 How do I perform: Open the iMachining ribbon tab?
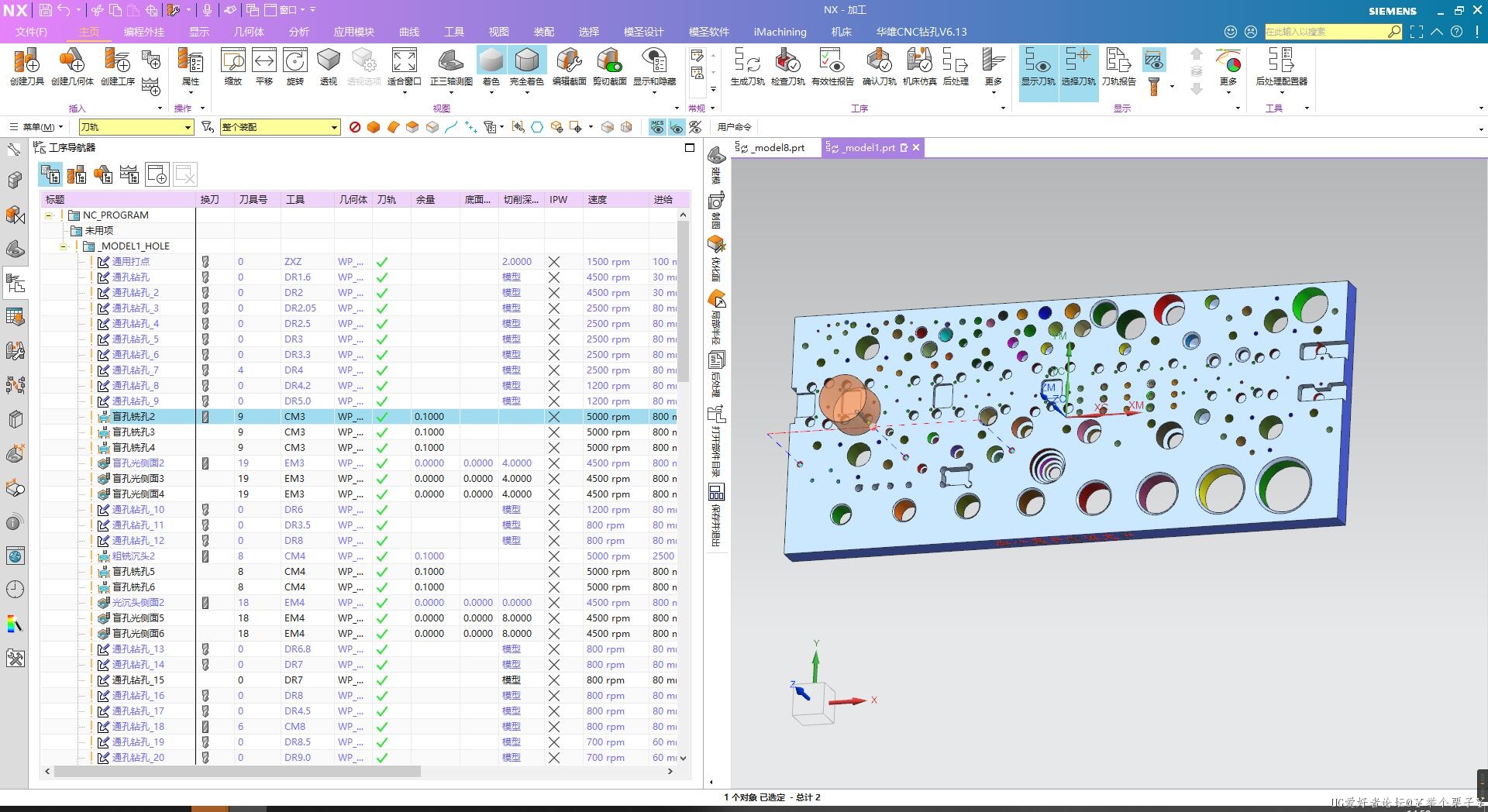(x=780, y=32)
